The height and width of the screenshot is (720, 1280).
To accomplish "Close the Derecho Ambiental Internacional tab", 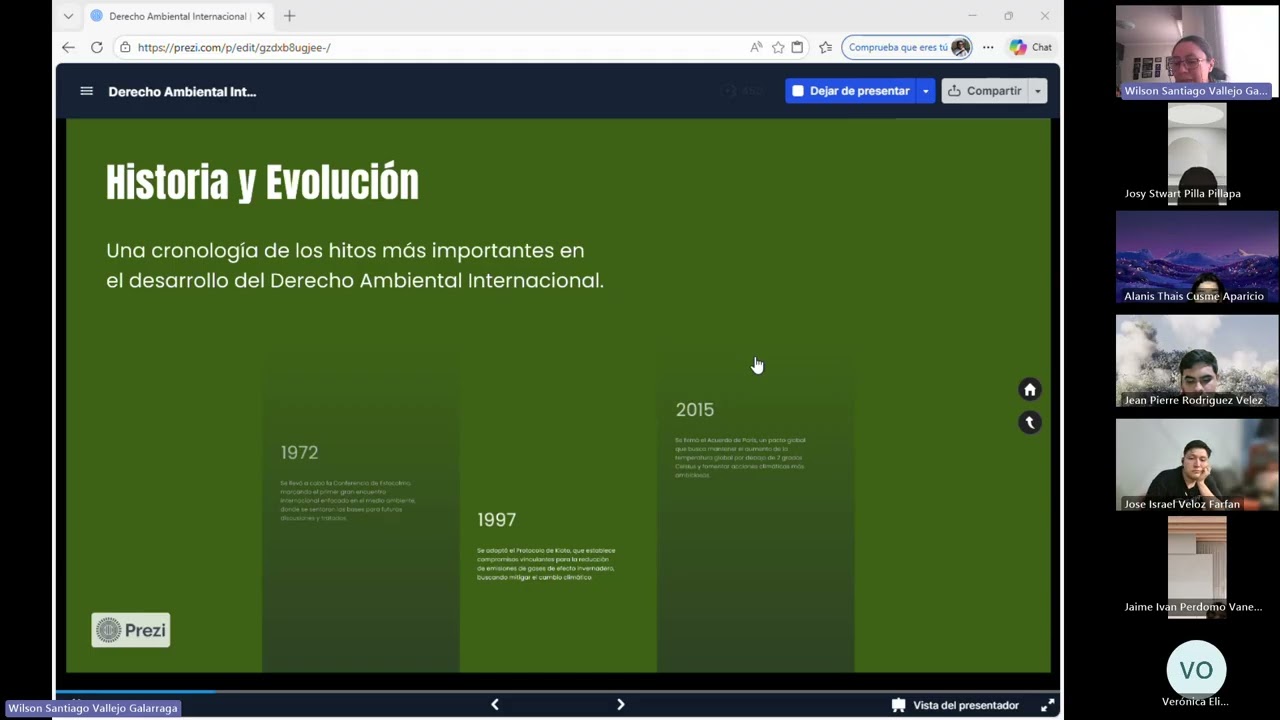I will (261, 16).
